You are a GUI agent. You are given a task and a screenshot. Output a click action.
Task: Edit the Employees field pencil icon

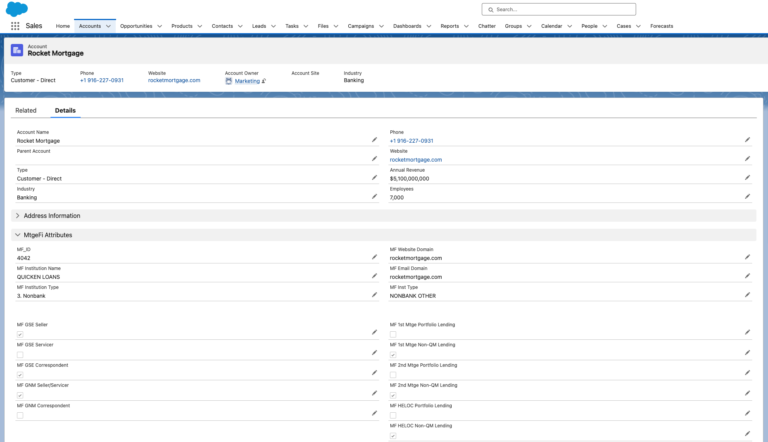pyautogui.click(x=747, y=196)
